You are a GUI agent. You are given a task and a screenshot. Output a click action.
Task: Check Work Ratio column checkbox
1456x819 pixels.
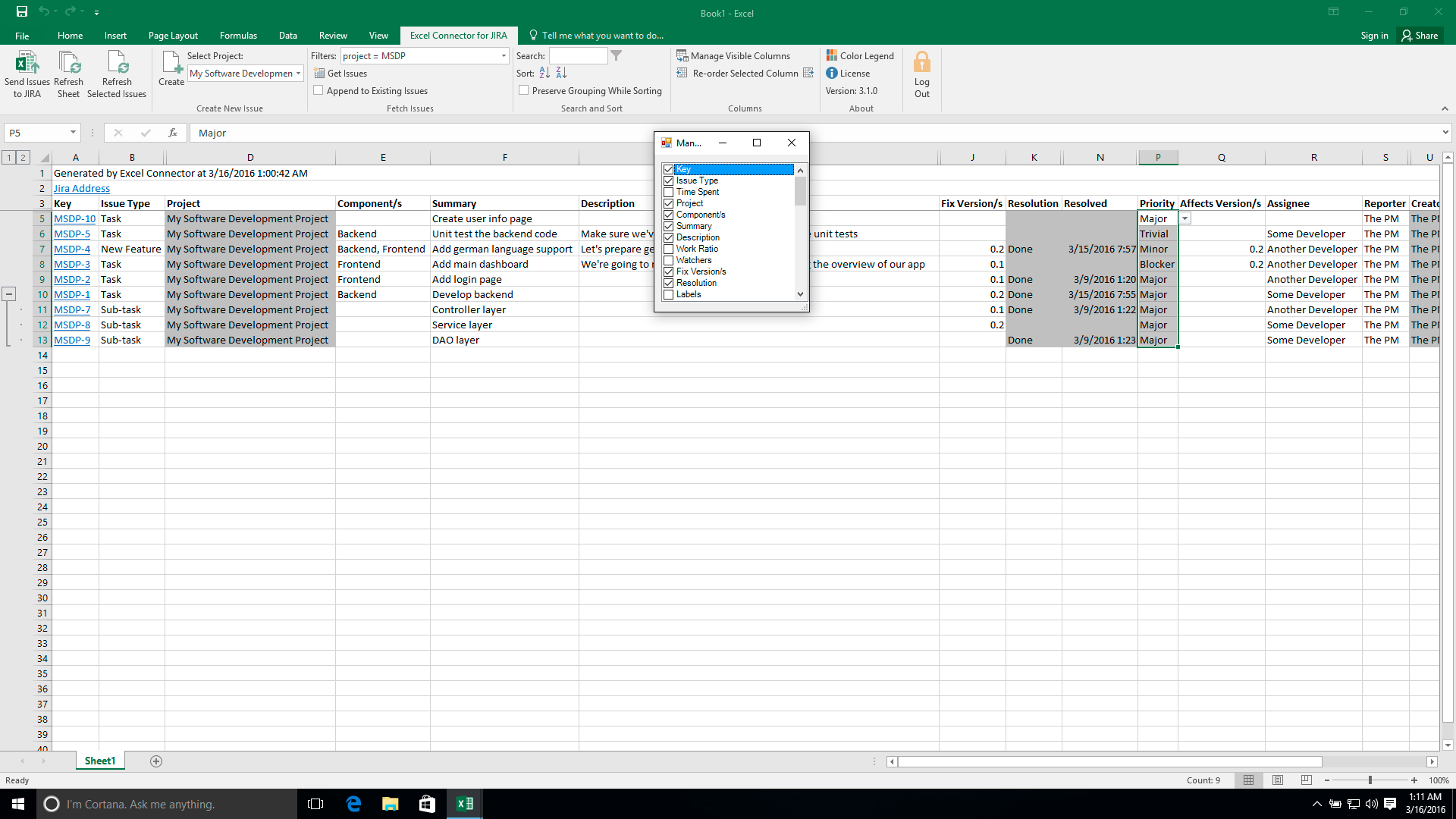coord(669,249)
